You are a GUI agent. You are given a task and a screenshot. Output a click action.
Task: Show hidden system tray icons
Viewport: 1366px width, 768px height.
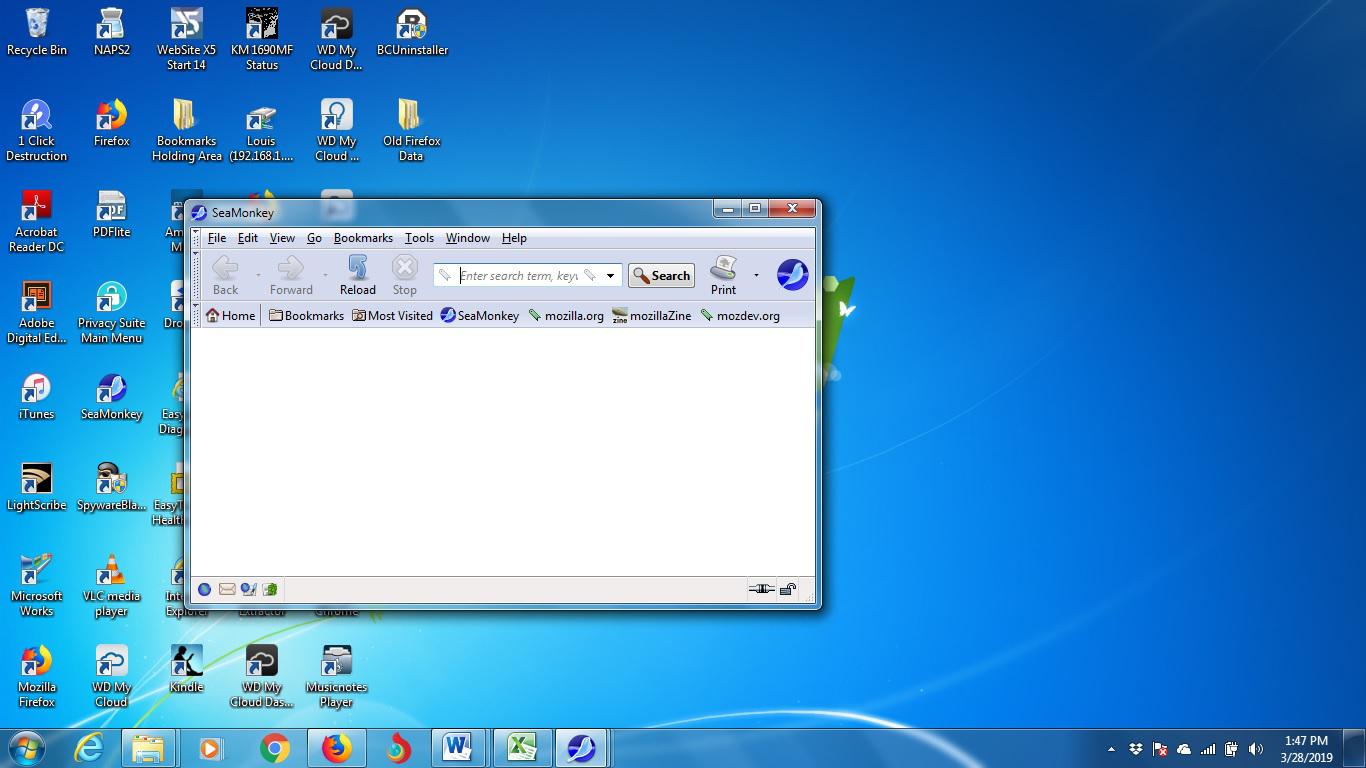[1111, 749]
